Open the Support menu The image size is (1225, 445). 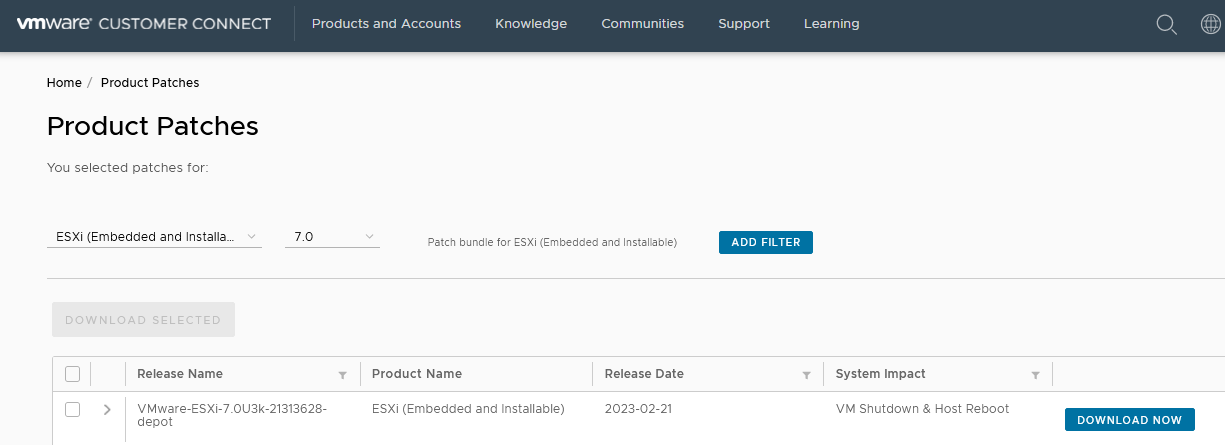tap(744, 24)
